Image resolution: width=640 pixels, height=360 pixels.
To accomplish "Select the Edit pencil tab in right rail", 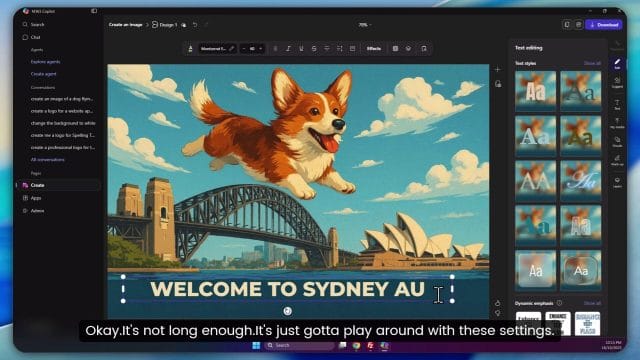I will [x=617, y=64].
